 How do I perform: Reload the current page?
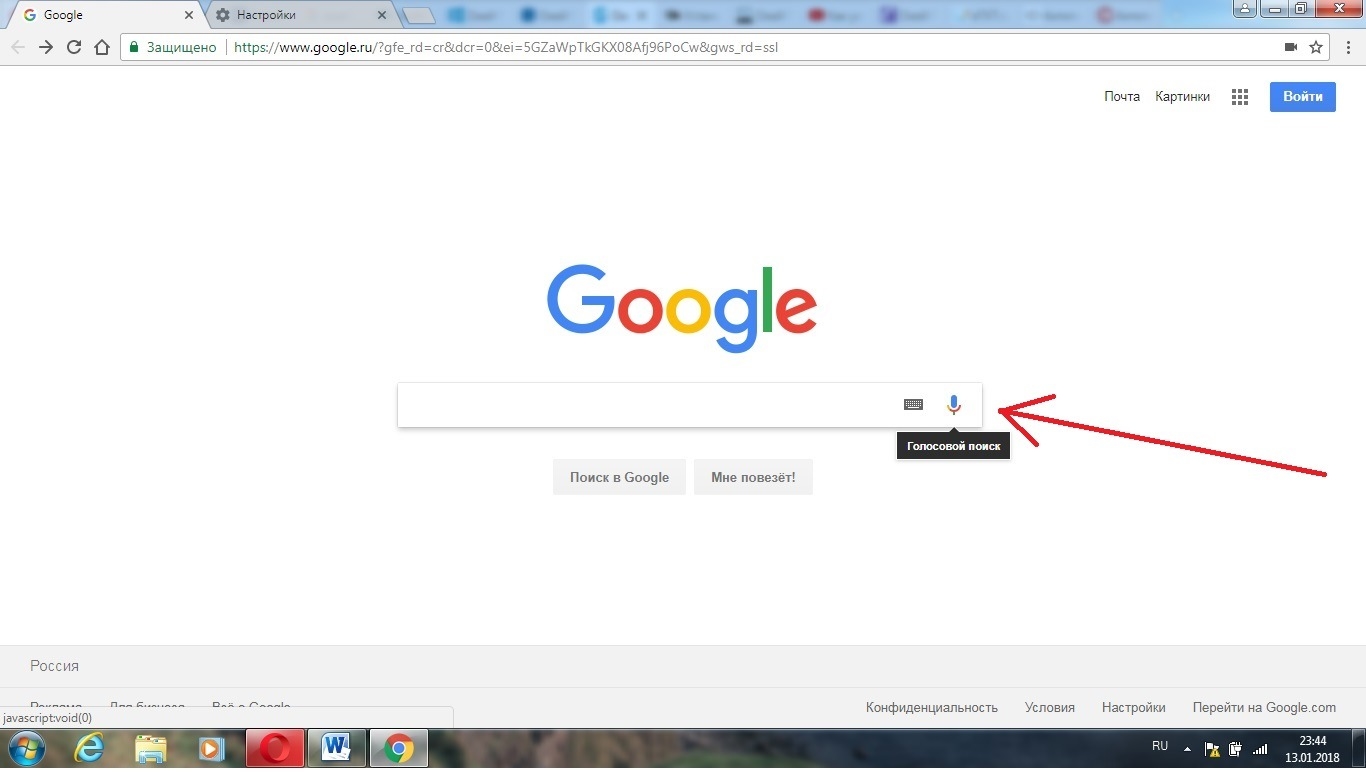click(x=73, y=47)
